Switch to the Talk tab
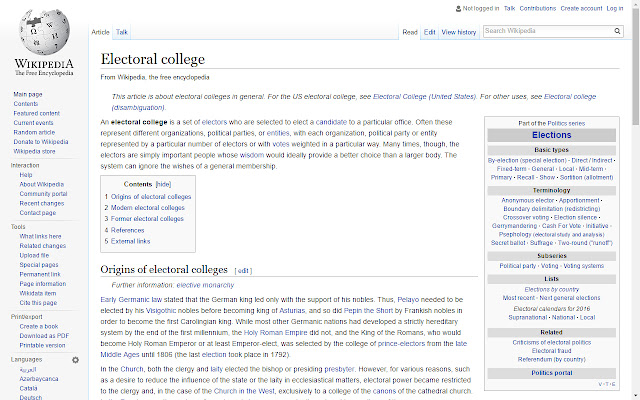This screenshot has width=640, height=400. click(122, 32)
